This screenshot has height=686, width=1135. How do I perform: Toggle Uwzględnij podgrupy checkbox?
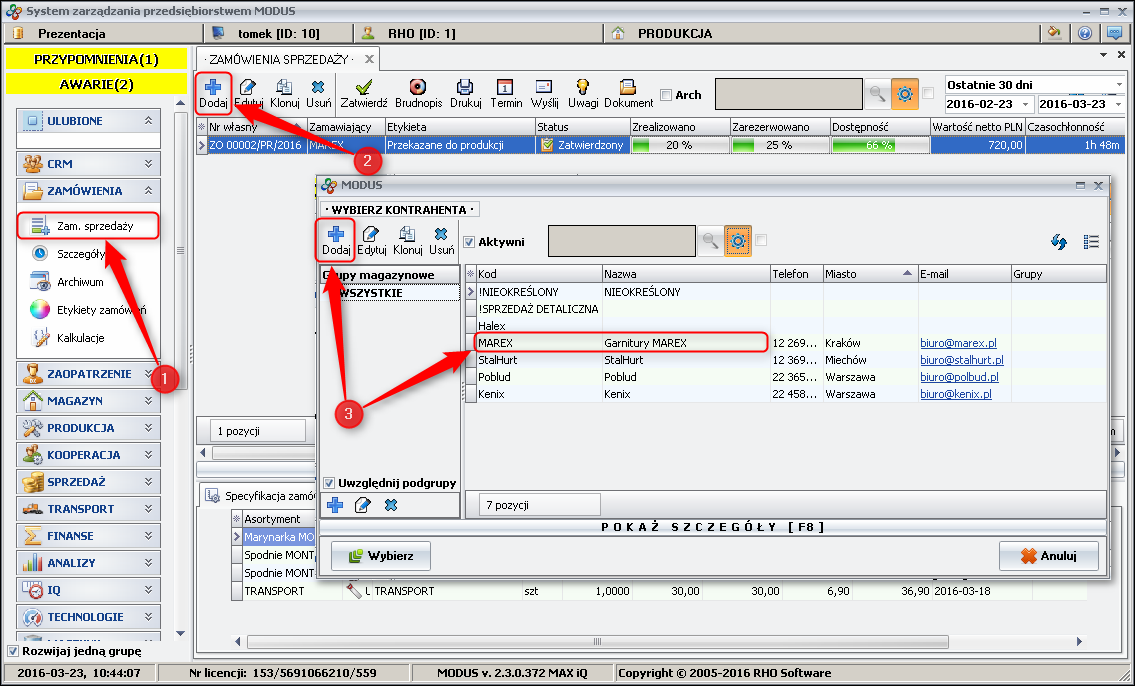(x=329, y=483)
